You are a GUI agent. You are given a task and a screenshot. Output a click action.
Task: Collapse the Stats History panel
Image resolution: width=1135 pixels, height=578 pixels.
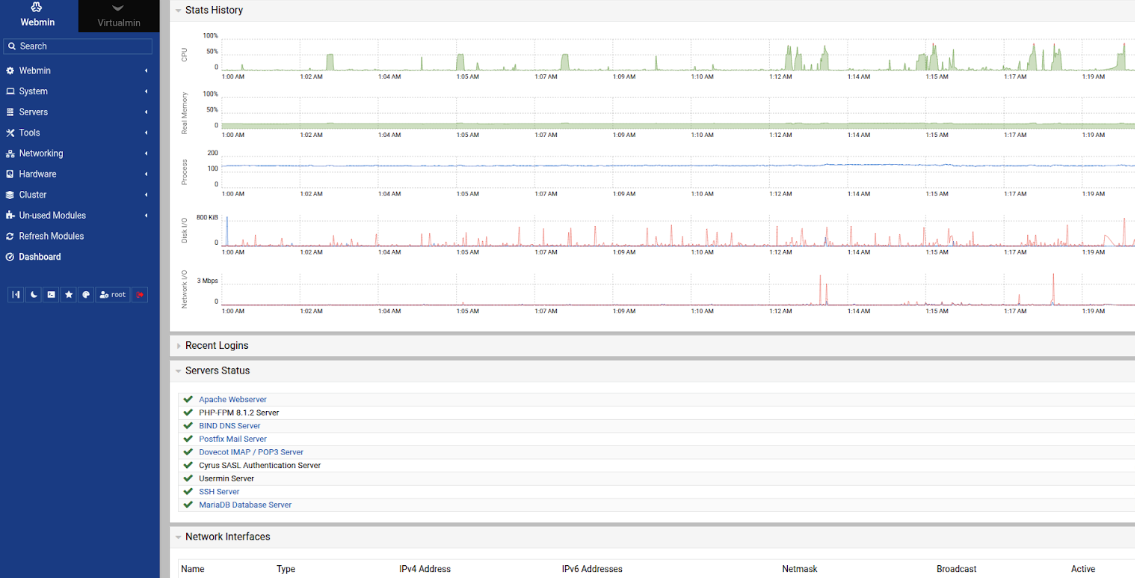179,11
